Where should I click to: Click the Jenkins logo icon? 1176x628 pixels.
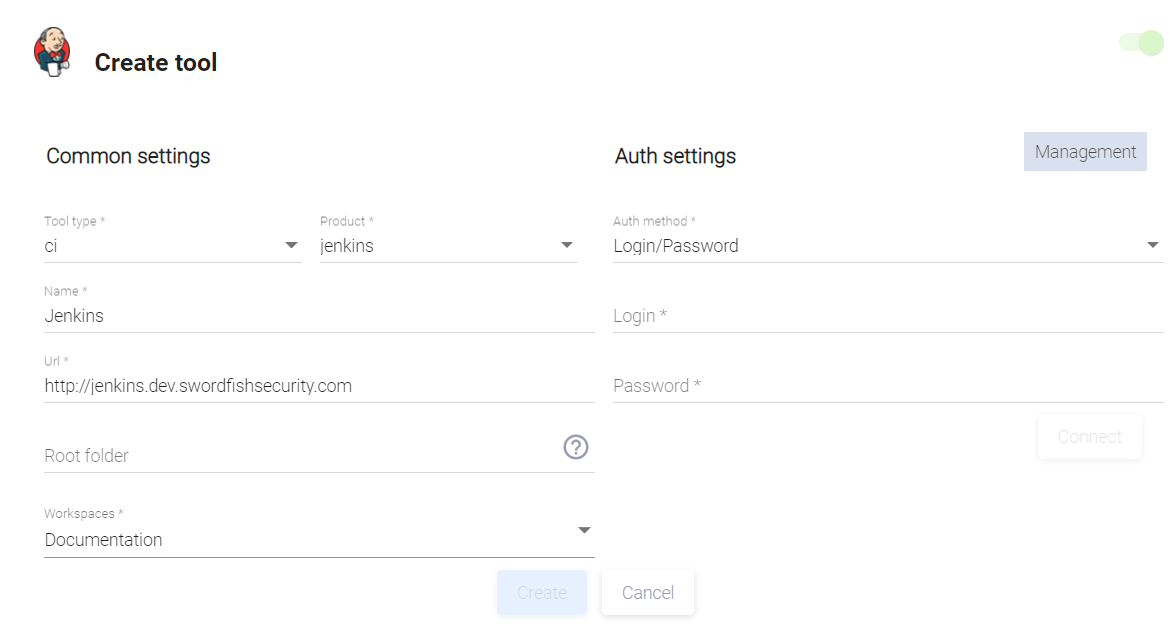click(x=52, y=52)
